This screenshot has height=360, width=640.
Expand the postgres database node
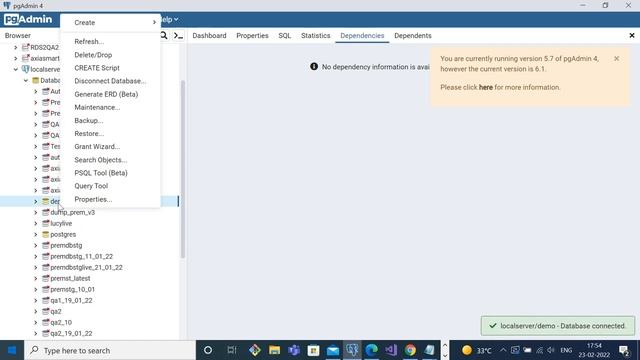[x=36, y=234]
